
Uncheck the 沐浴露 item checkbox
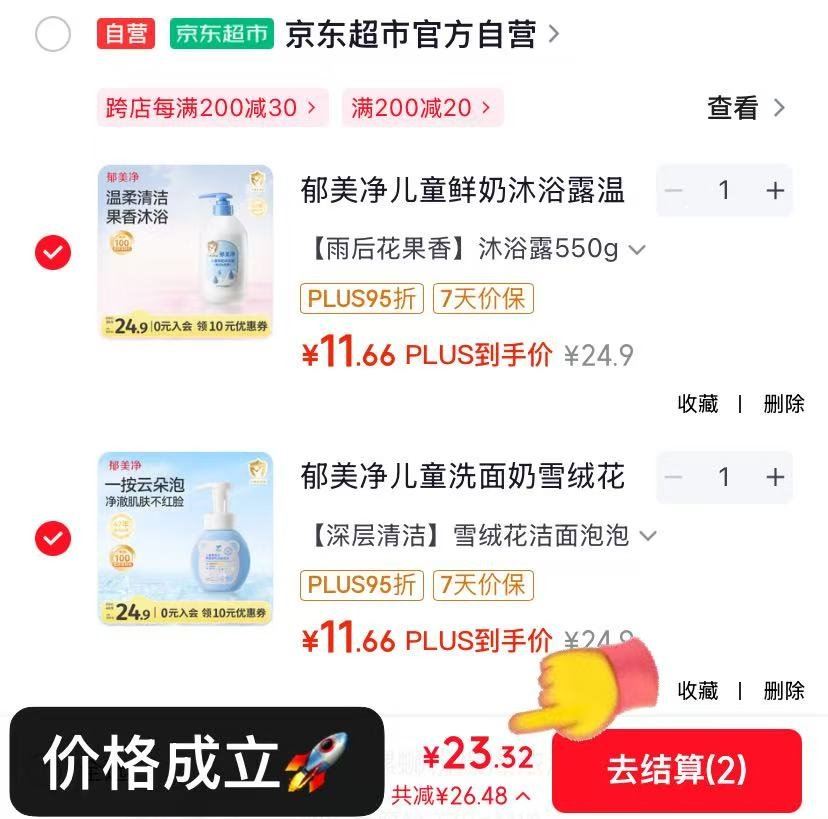click(53, 252)
